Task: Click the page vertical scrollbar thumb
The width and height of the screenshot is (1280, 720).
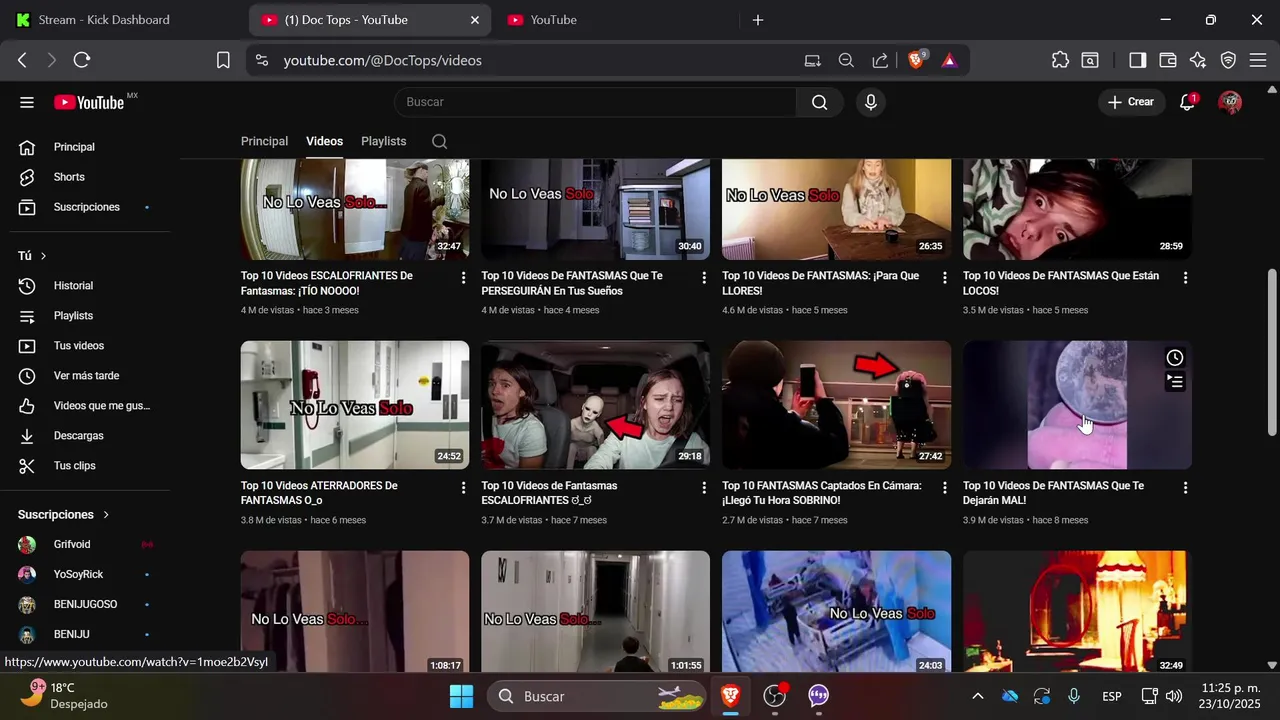Action: tap(1272, 351)
